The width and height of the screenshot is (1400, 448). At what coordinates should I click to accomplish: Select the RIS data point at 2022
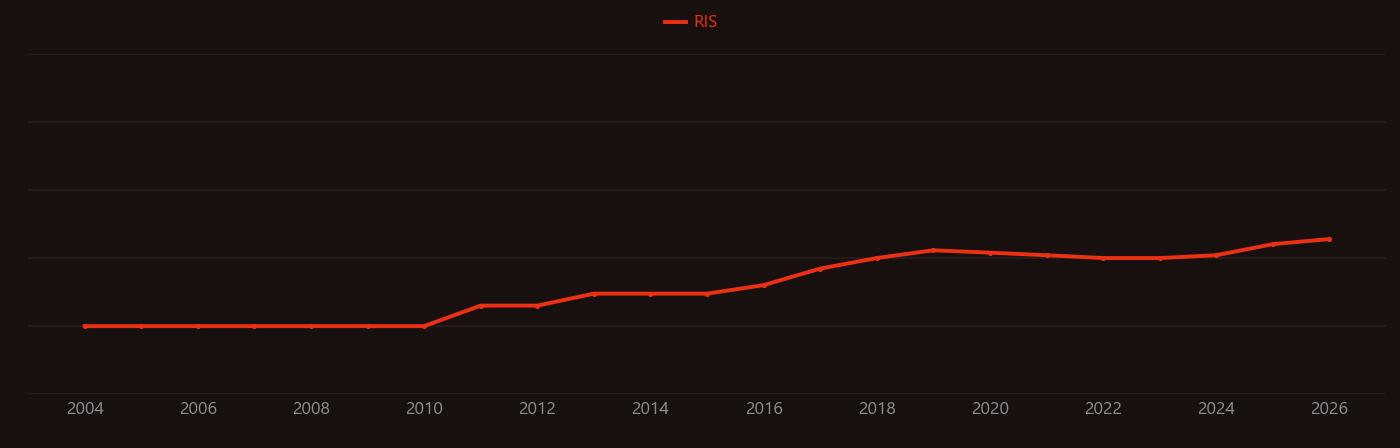pos(1103,258)
